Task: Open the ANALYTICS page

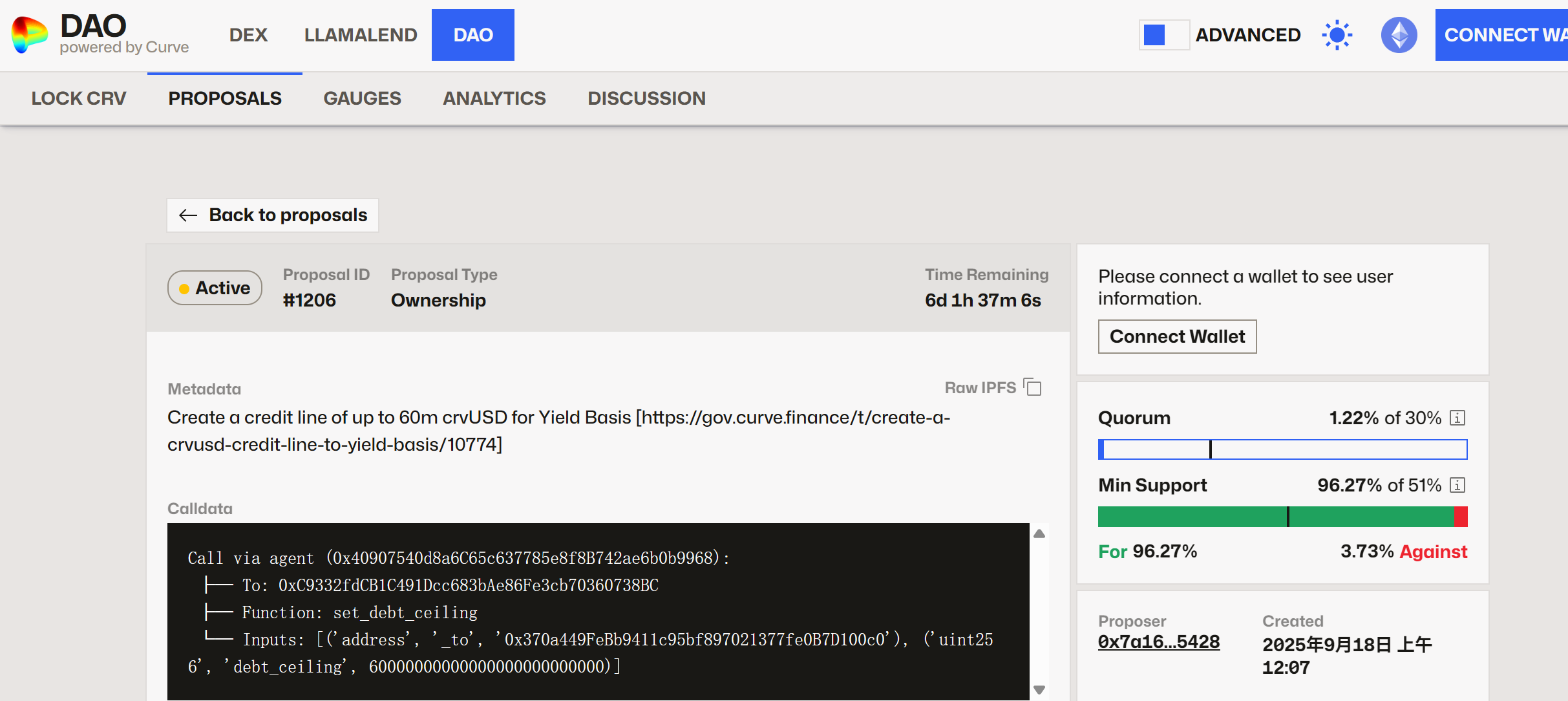Action: 494,98
